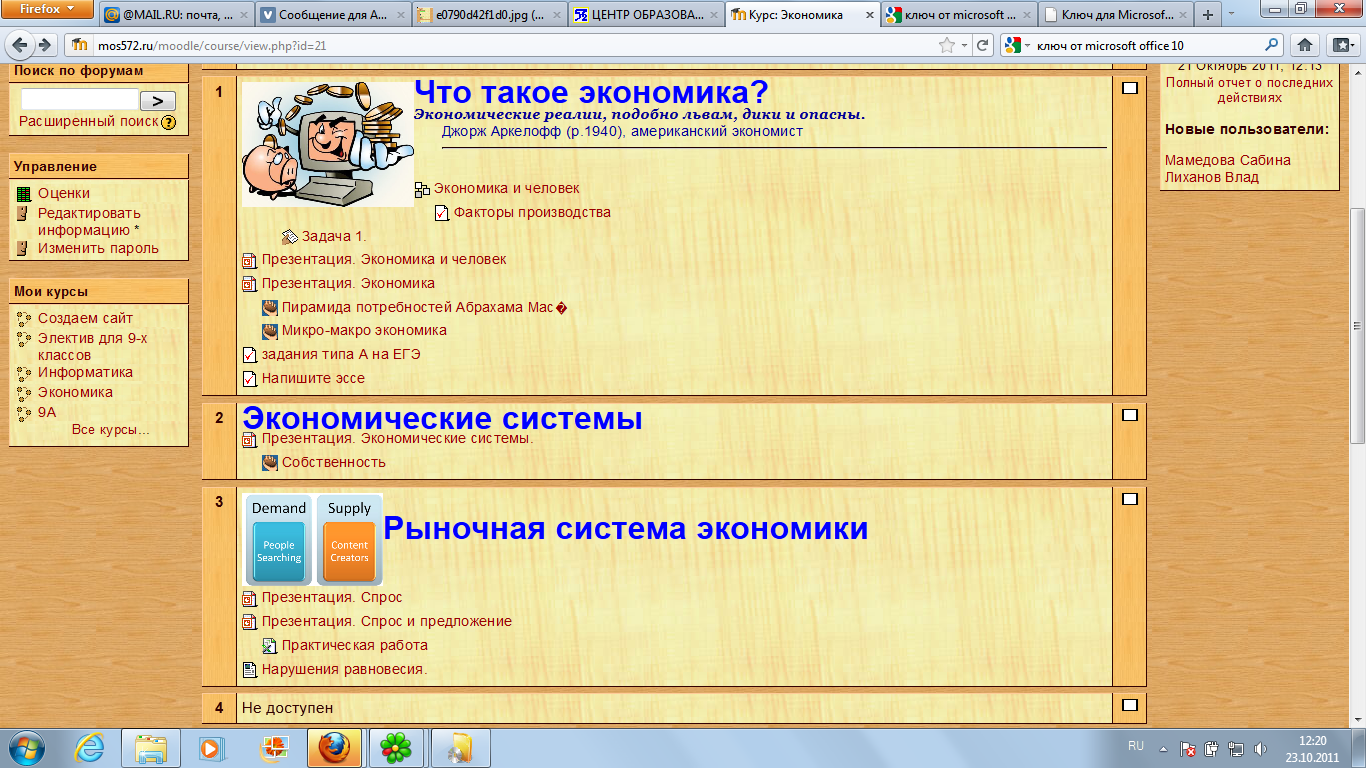This screenshot has width=1366, height=768.
Task: Switch to the Ключ для Microsof... tab
Action: click(x=1116, y=15)
